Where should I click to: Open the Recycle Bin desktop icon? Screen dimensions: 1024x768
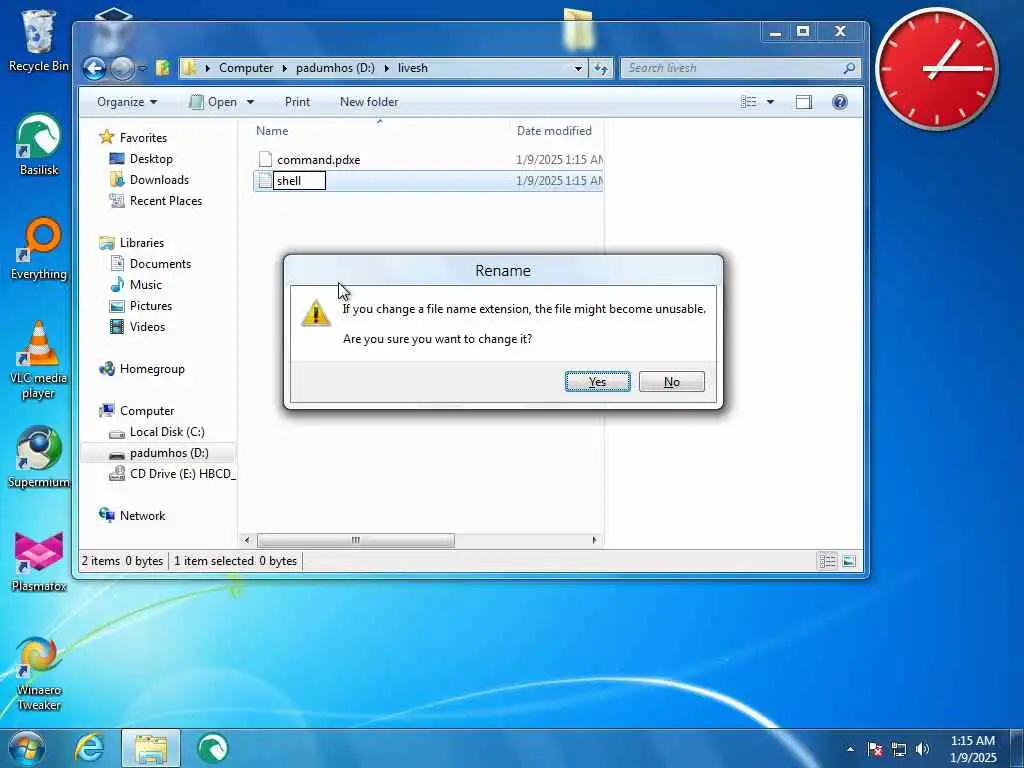coord(39,40)
